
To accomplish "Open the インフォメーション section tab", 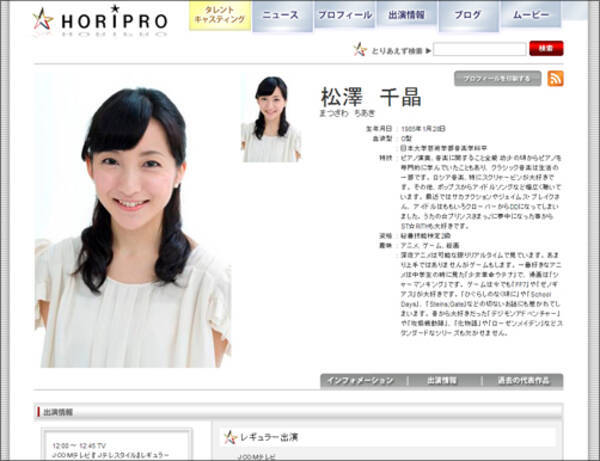I will [x=363, y=381].
